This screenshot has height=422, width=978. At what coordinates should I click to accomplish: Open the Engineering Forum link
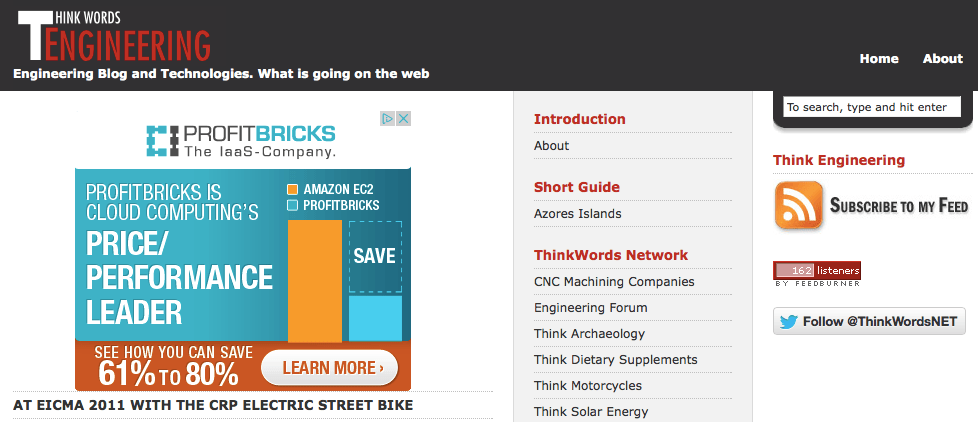pos(591,308)
